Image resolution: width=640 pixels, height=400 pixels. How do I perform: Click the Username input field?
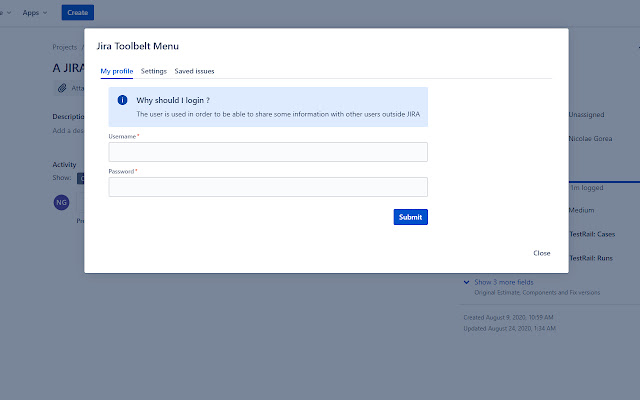(268, 152)
